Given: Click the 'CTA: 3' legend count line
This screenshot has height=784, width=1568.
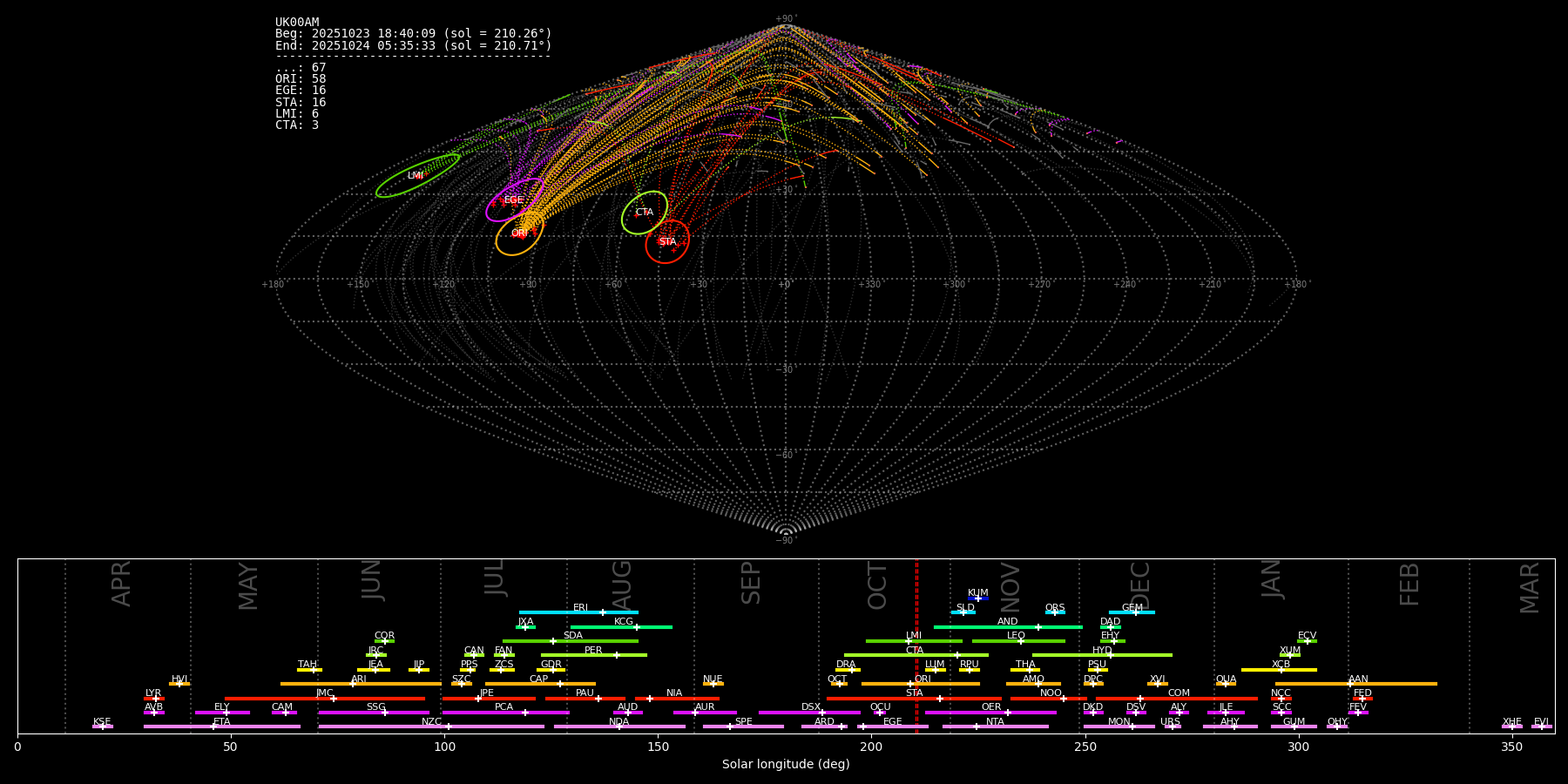Looking at the screenshot, I should pos(297,125).
